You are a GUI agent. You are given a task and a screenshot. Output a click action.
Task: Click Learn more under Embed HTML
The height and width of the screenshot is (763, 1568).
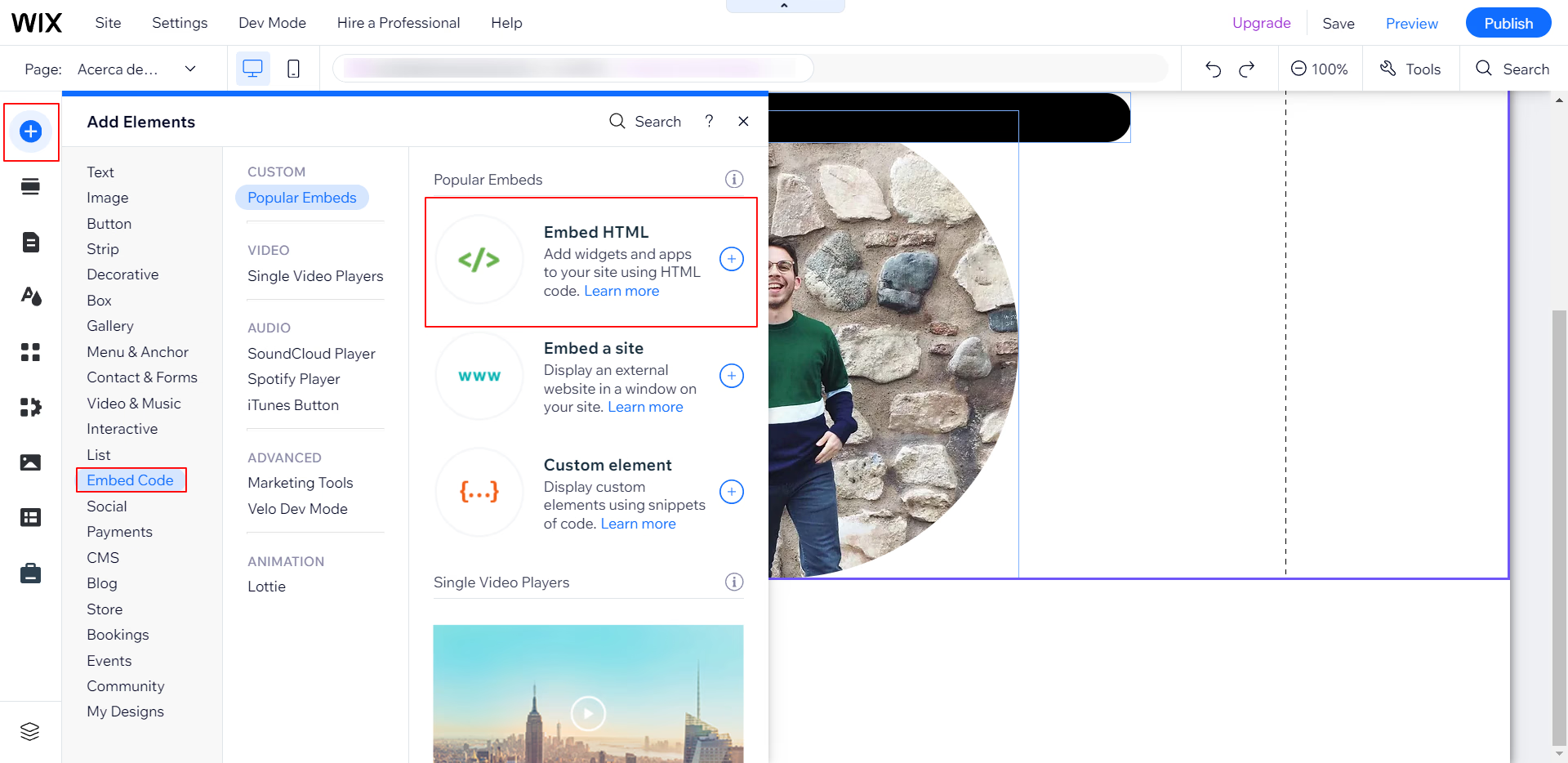point(621,291)
